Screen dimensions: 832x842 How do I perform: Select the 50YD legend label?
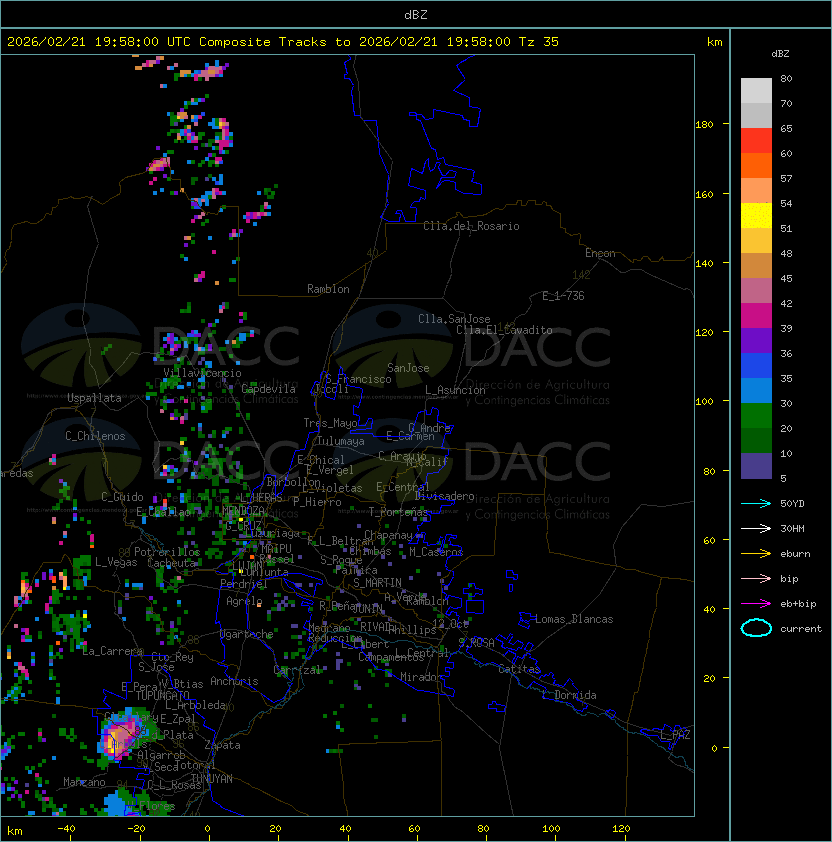pyautogui.click(x=792, y=503)
